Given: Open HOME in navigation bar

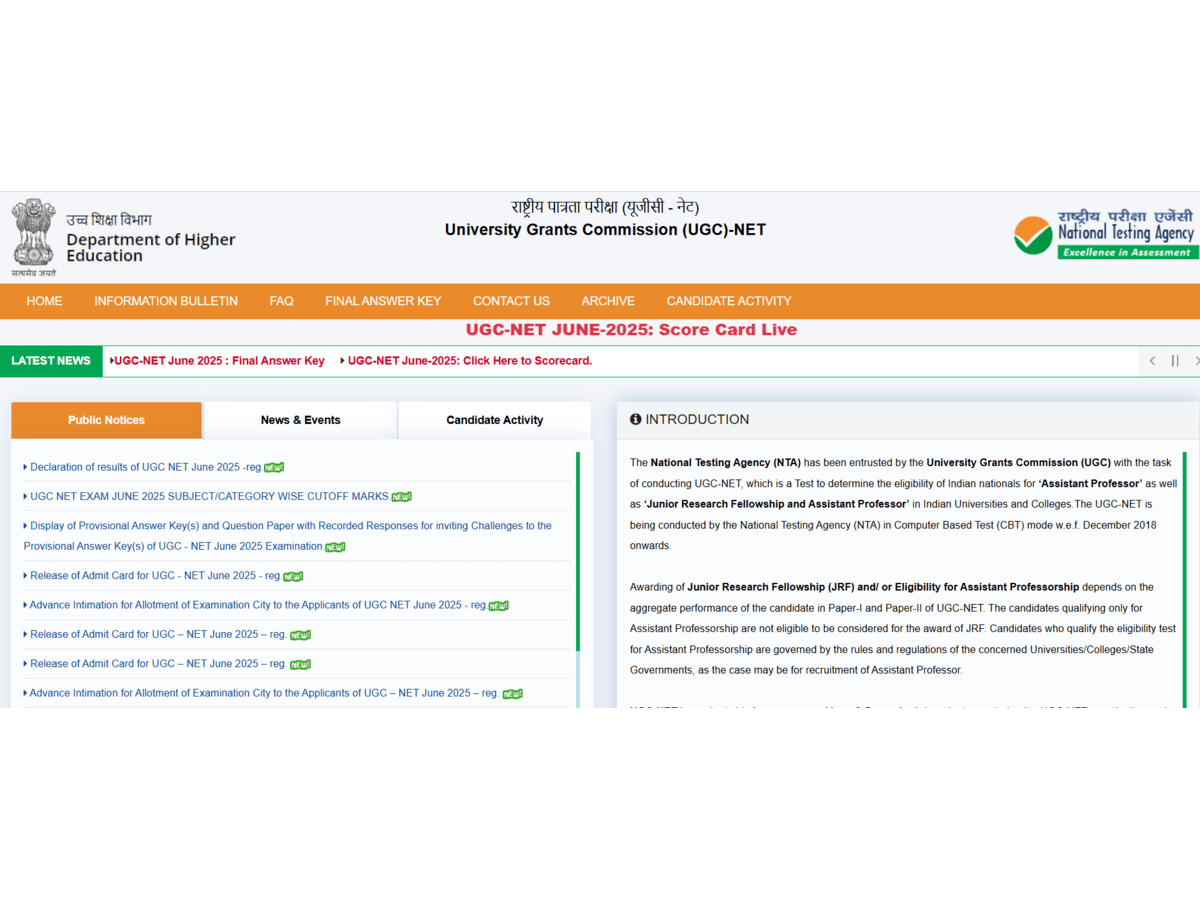Looking at the screenshot, I should tap(44, 301).
